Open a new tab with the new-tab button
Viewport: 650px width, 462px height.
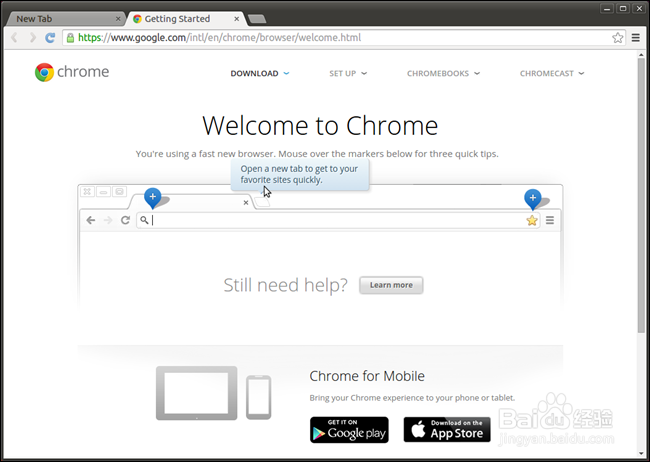click(x=257, y=19)
